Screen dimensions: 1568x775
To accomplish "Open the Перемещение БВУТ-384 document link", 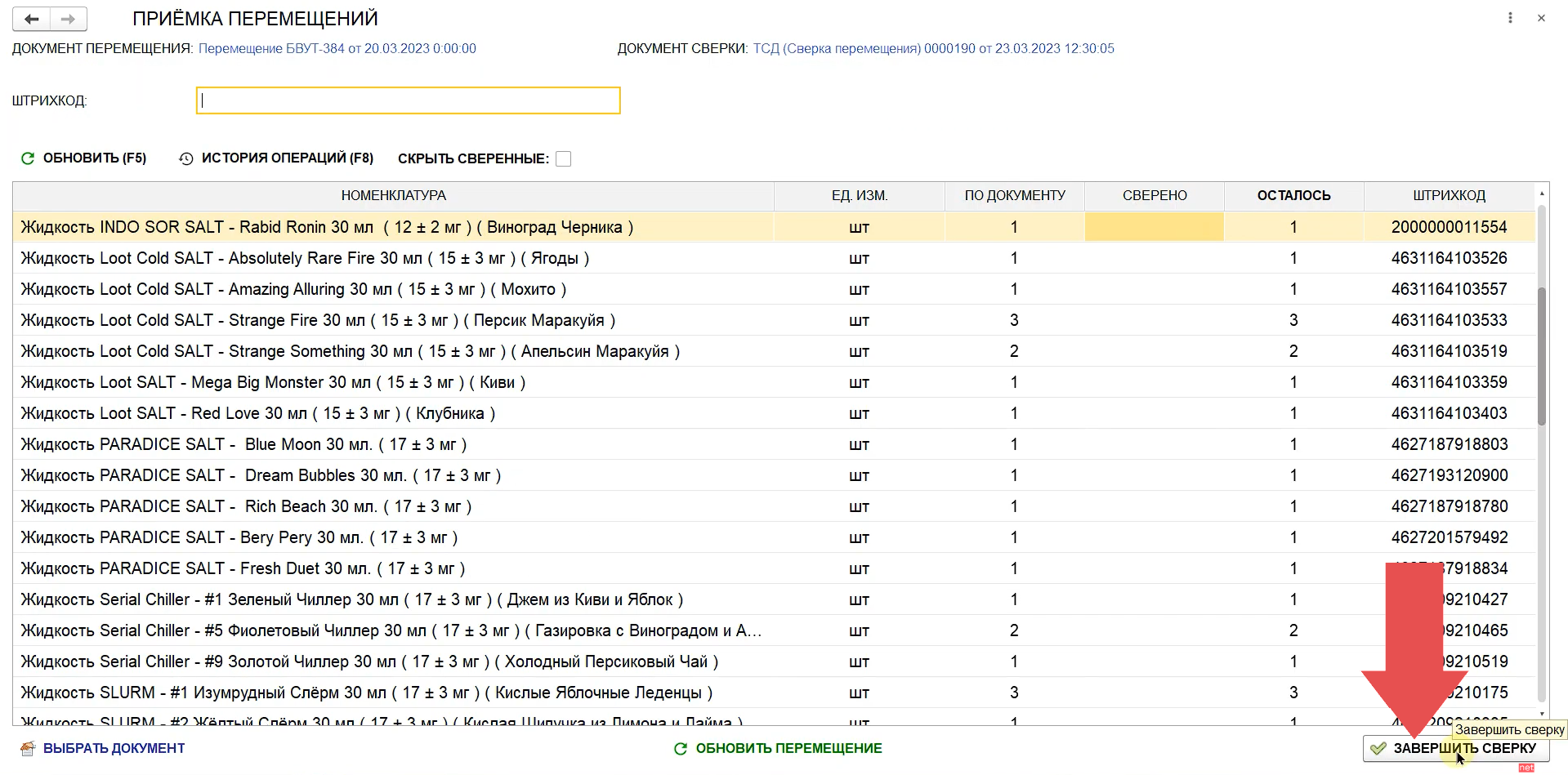I will 337,49.
